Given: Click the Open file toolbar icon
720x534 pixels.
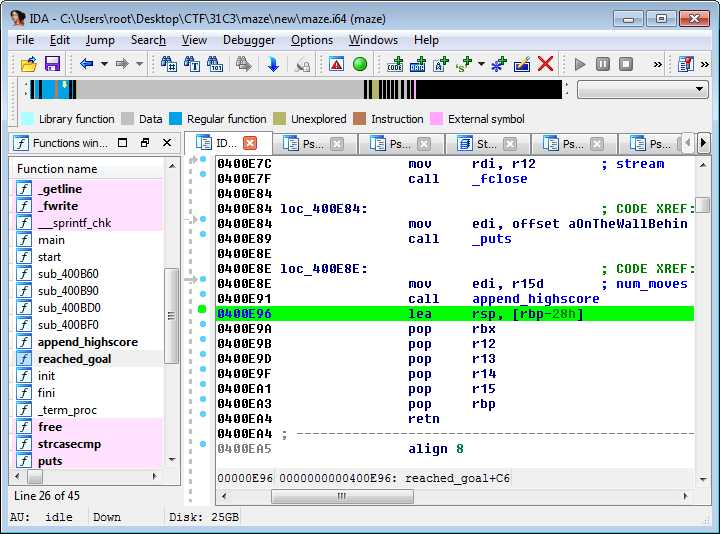Looking at the screenshot, I should pos(28,64).
